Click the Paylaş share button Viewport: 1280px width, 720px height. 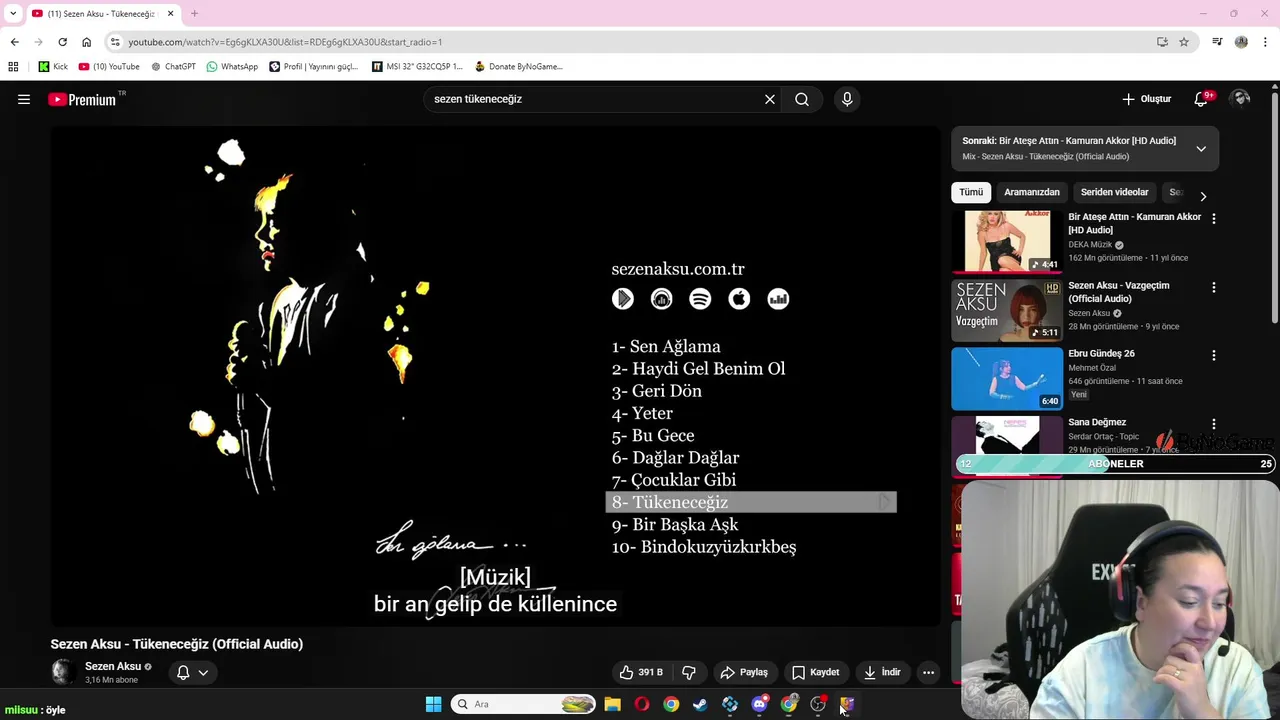tap(744, 672)
